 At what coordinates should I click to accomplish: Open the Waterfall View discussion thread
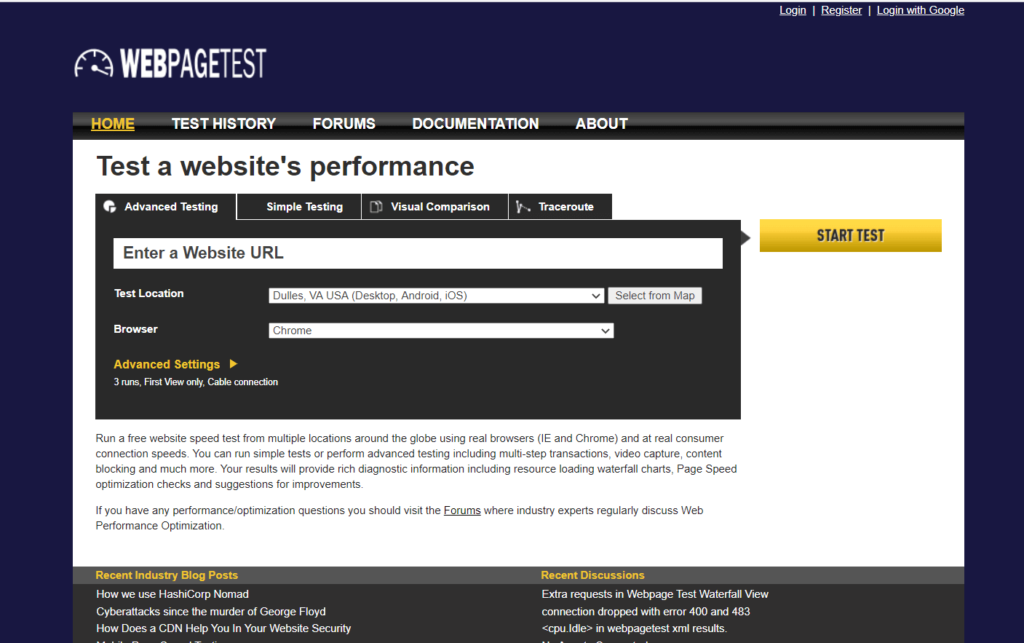pos(653,593)
